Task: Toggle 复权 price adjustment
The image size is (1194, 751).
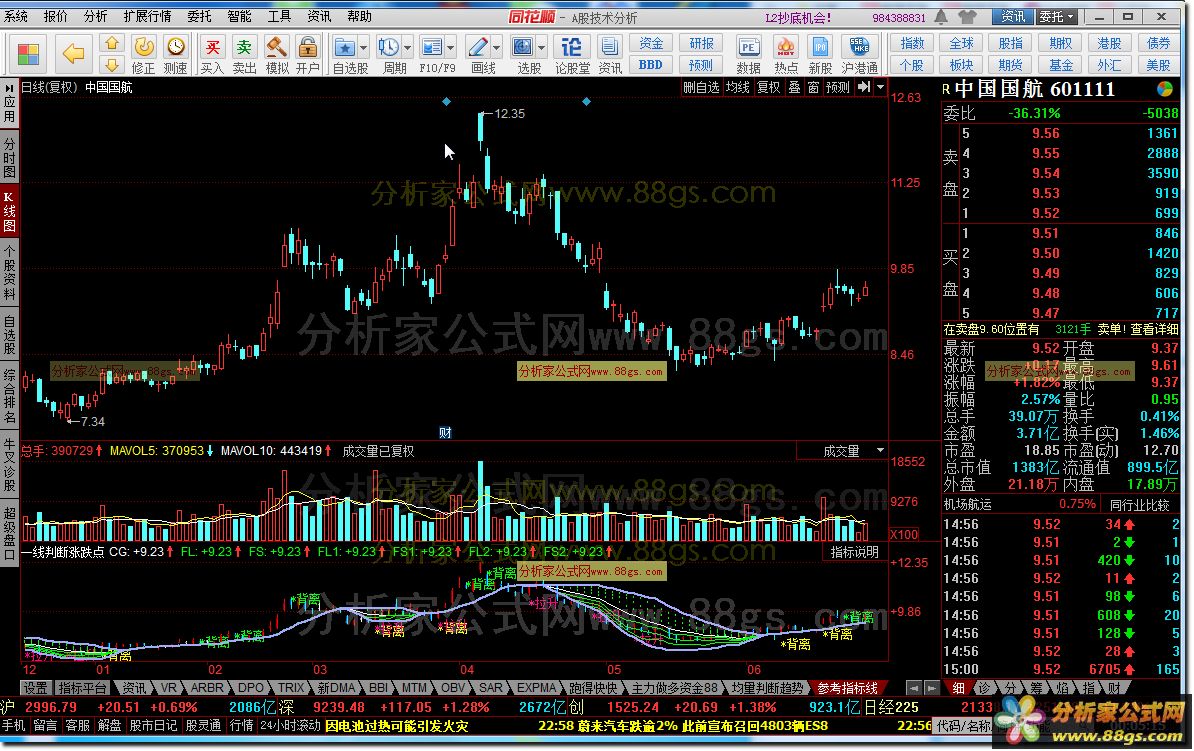Action: (768, 88)
